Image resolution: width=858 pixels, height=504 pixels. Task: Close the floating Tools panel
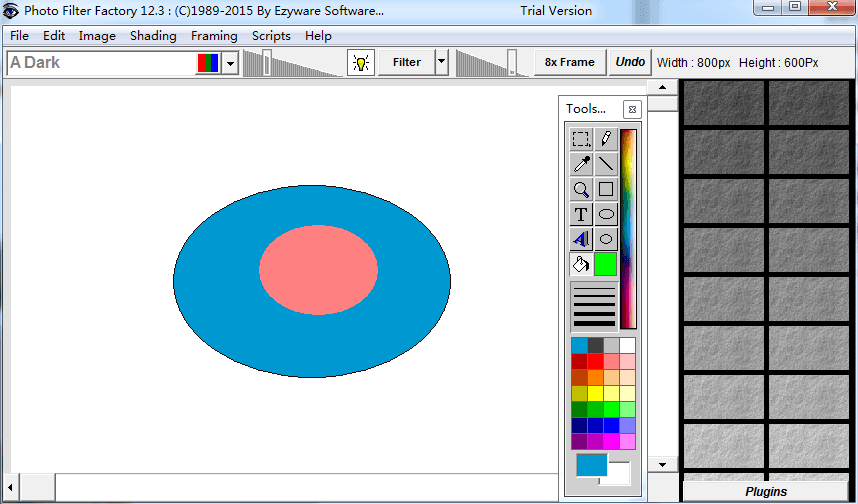631,109
